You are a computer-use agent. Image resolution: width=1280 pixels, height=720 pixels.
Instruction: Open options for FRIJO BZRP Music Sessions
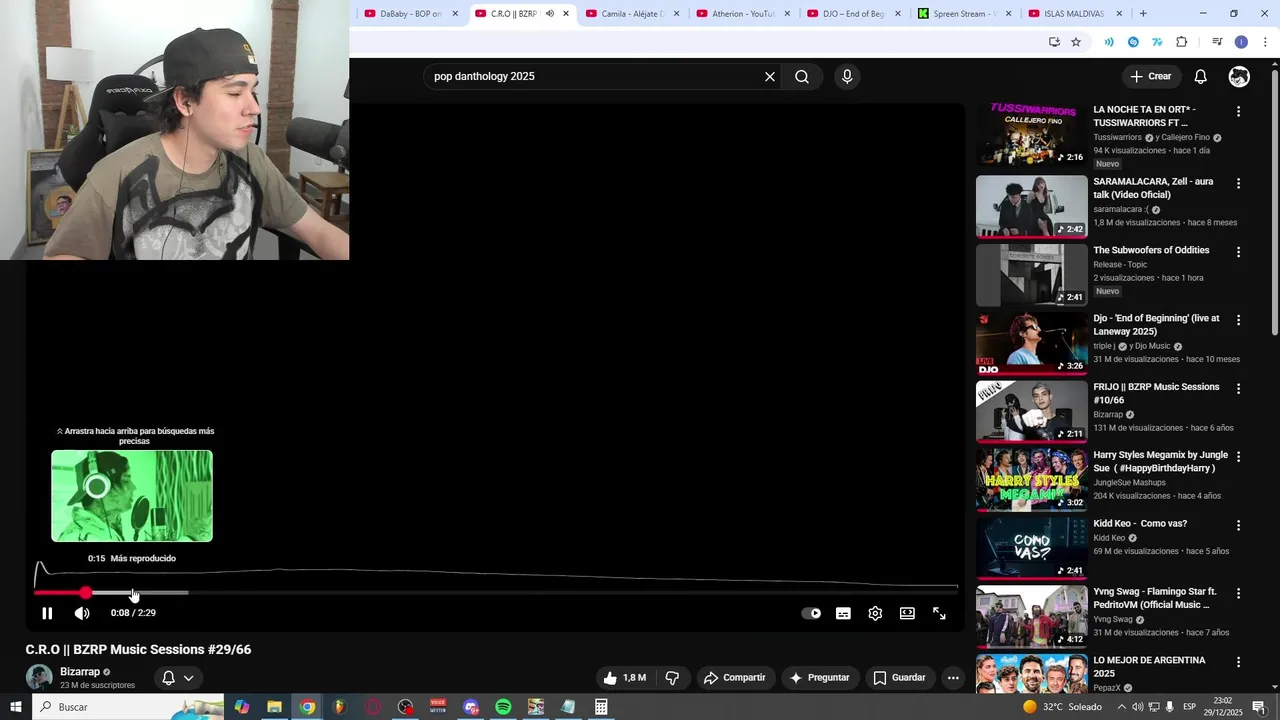(1238, 389)
